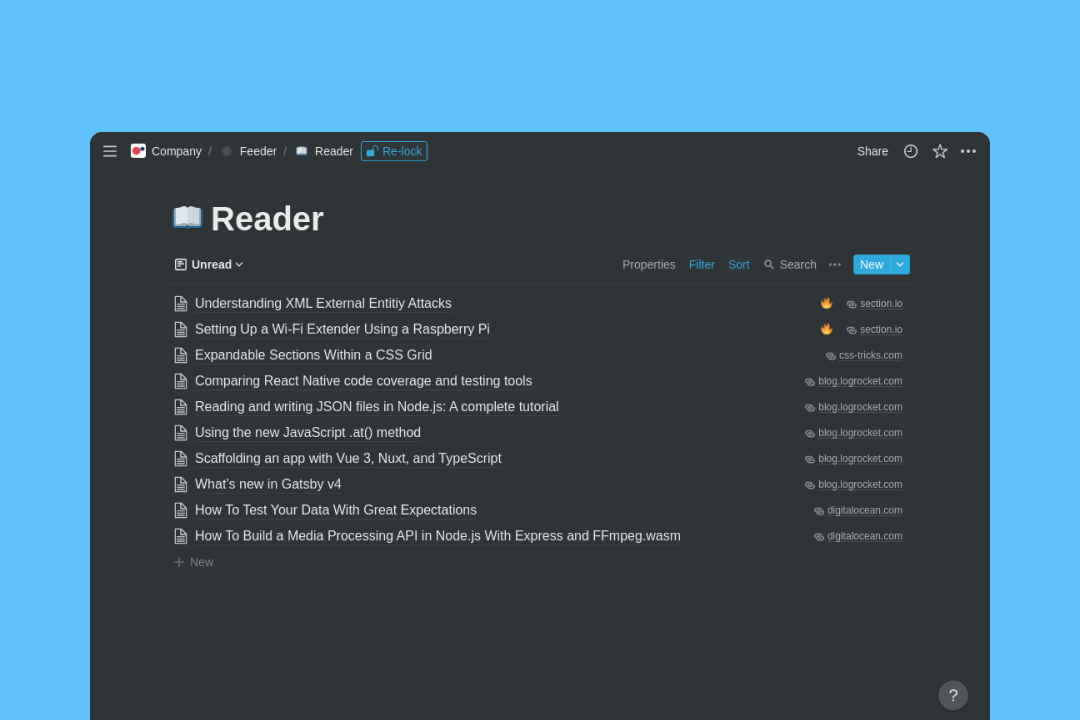The width and height of the screenshot is (1080, 720).
Task: Click page icon of Scaffolding an app with Vue 3 row
Action: click(x=180, y=458)
